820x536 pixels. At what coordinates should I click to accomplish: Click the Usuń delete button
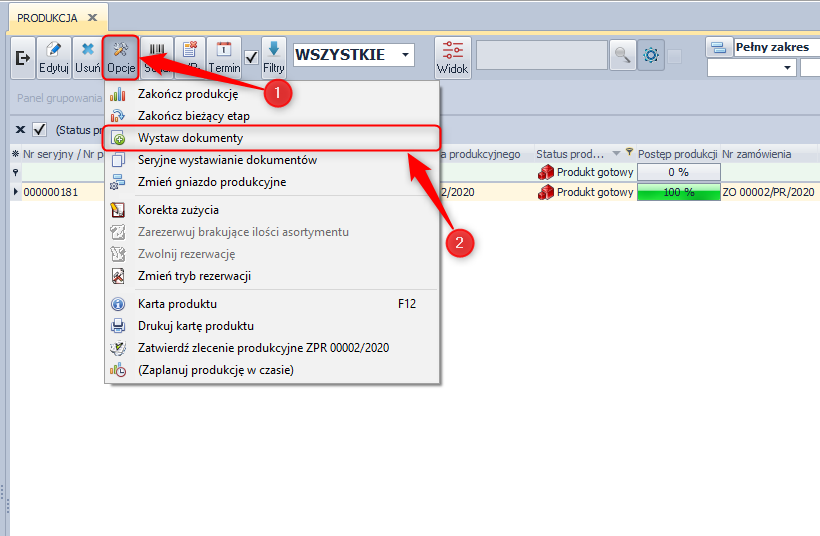pos(87,58)
